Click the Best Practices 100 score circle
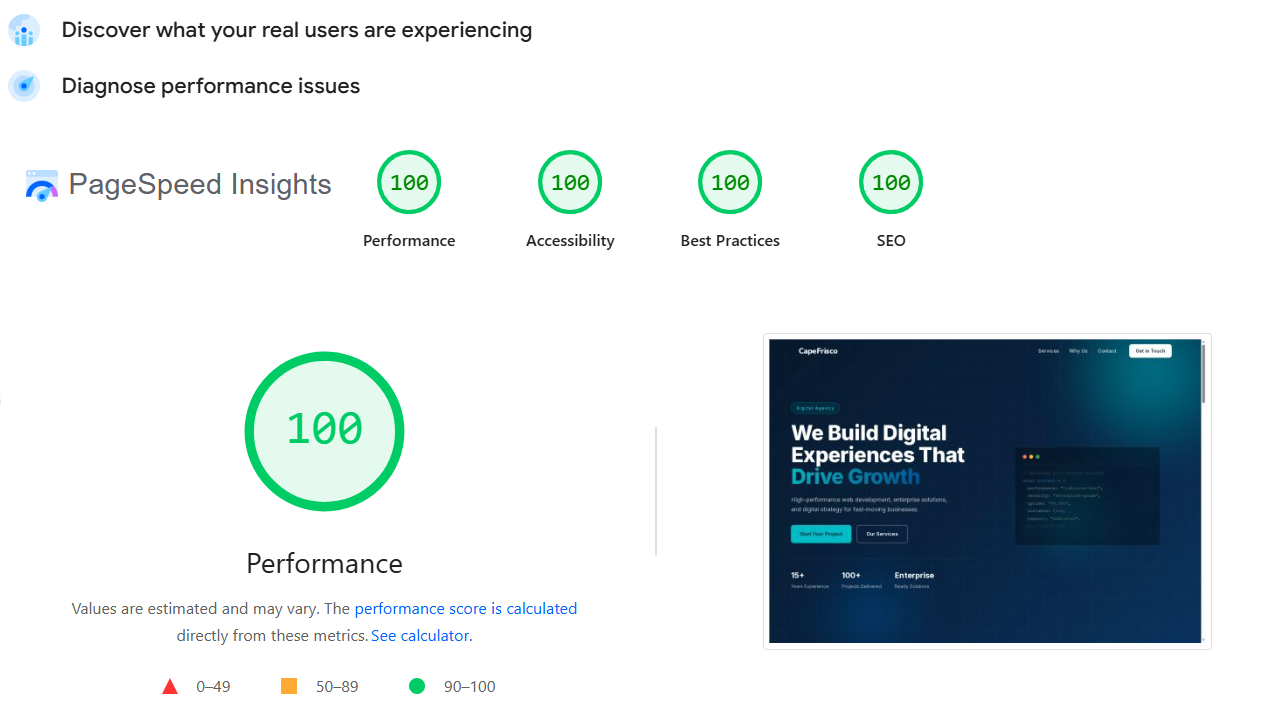 tap(730, 182)
